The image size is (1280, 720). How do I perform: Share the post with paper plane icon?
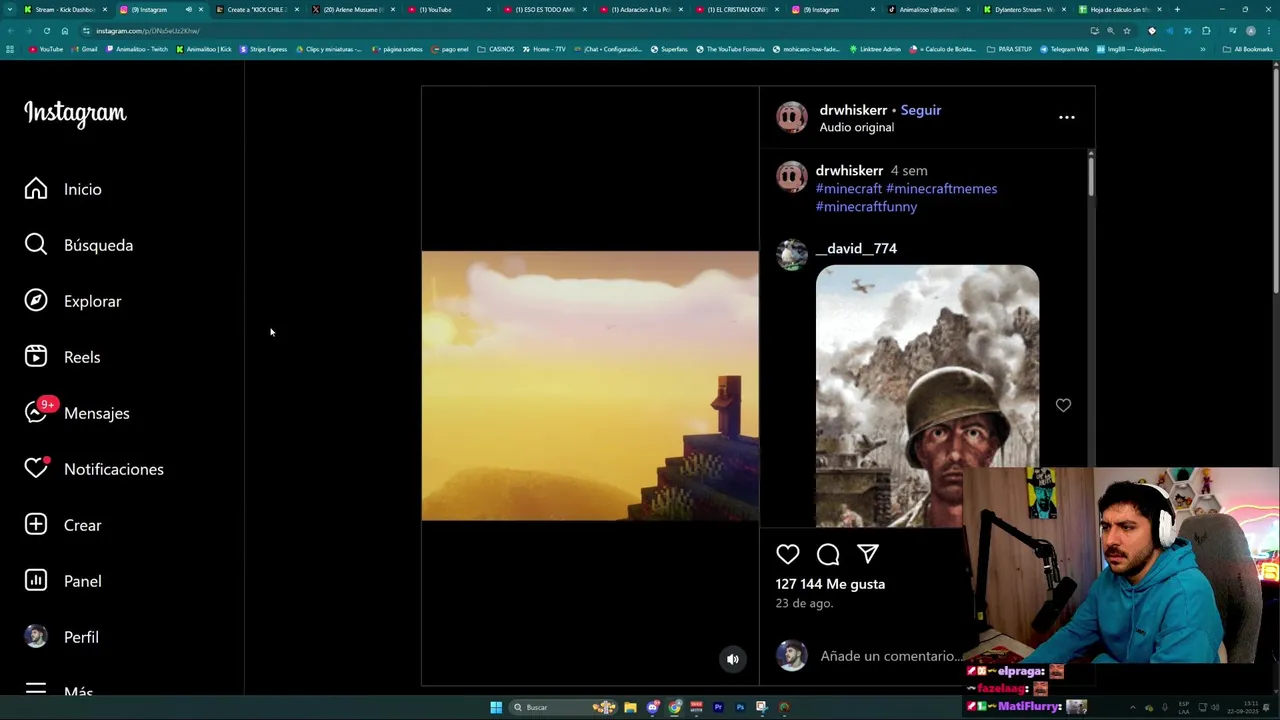(x=868, y=554)
